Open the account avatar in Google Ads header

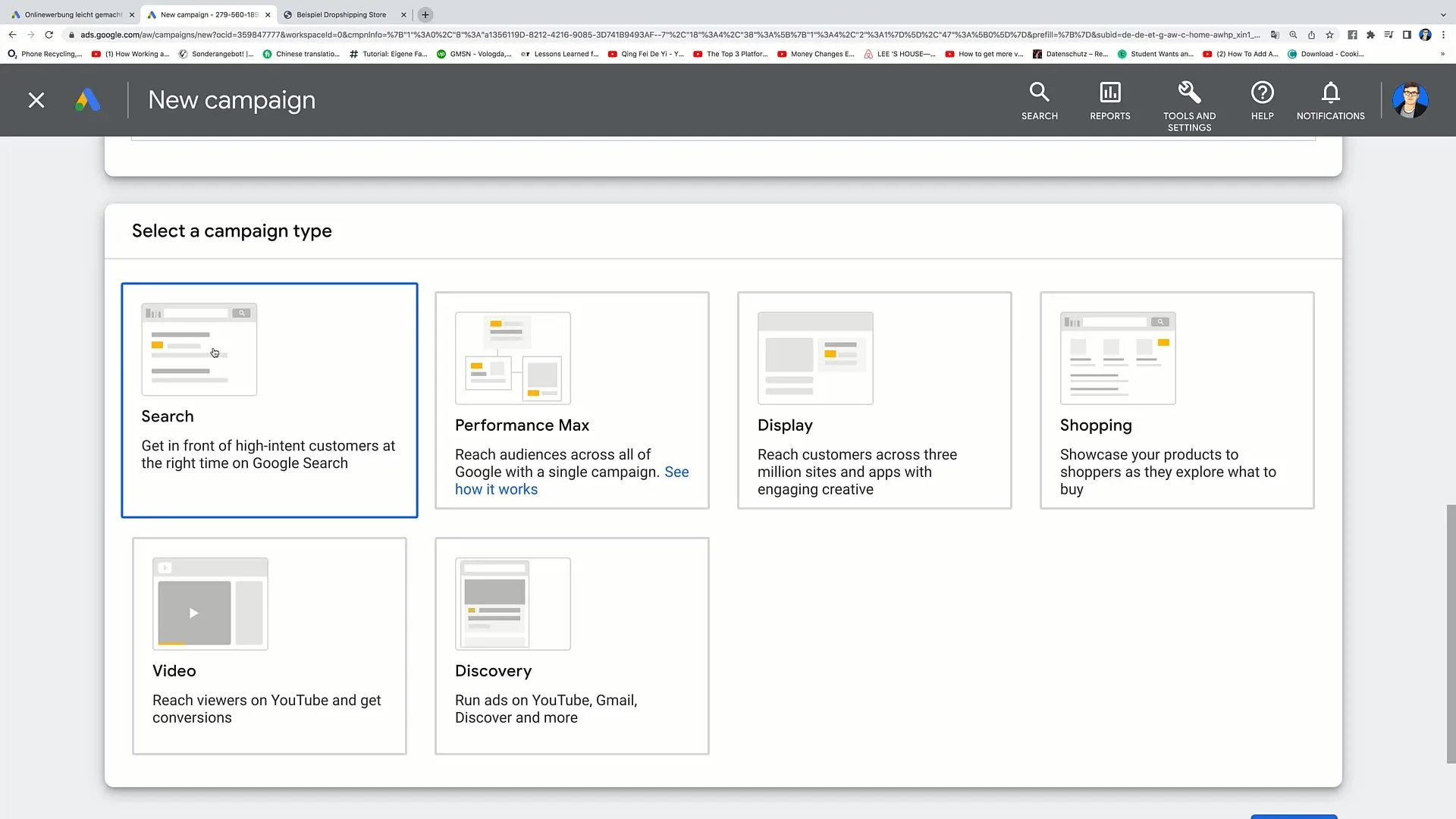pyautogui.click(x=1410, y=100)
